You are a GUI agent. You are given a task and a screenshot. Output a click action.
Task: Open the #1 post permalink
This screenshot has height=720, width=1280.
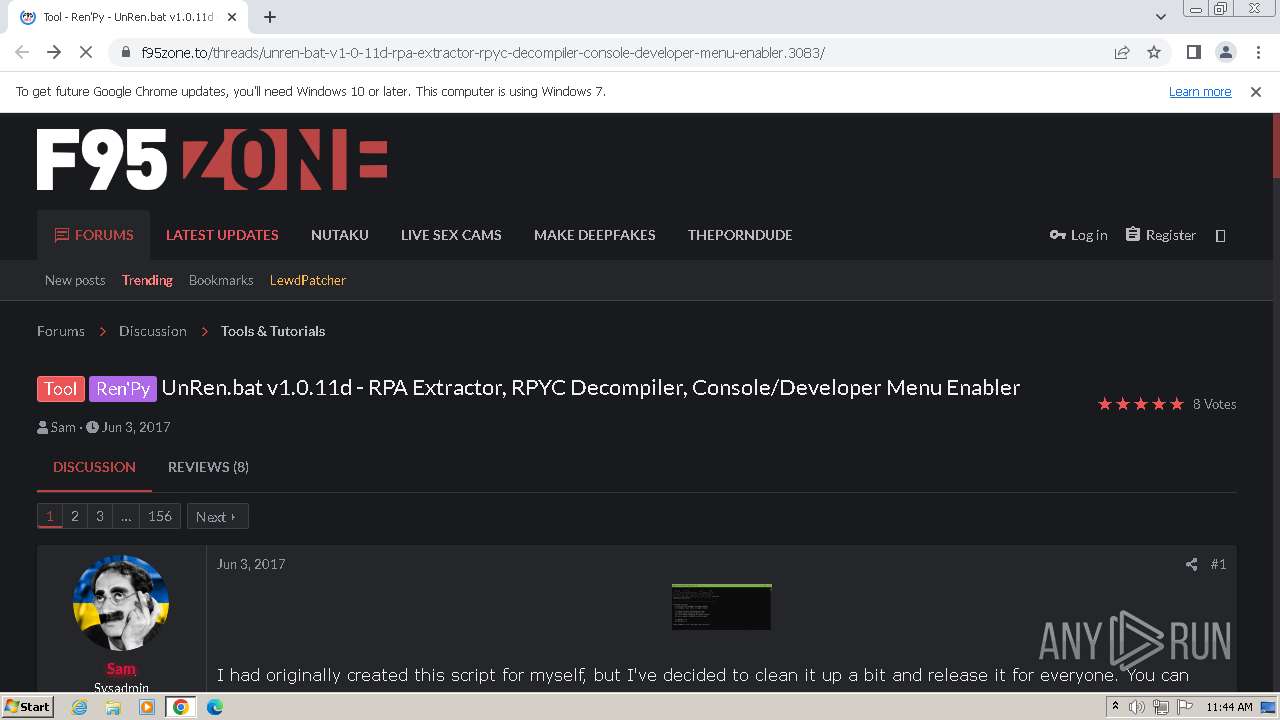(1218, 564)
